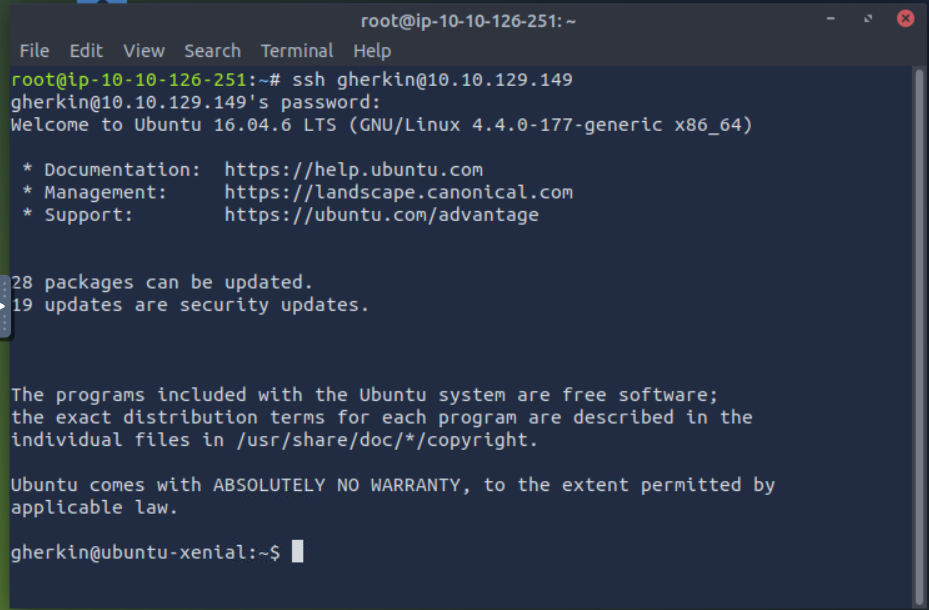Maximize the terminal window
This screenshot has height=610, width=929.
coord(868,19)
